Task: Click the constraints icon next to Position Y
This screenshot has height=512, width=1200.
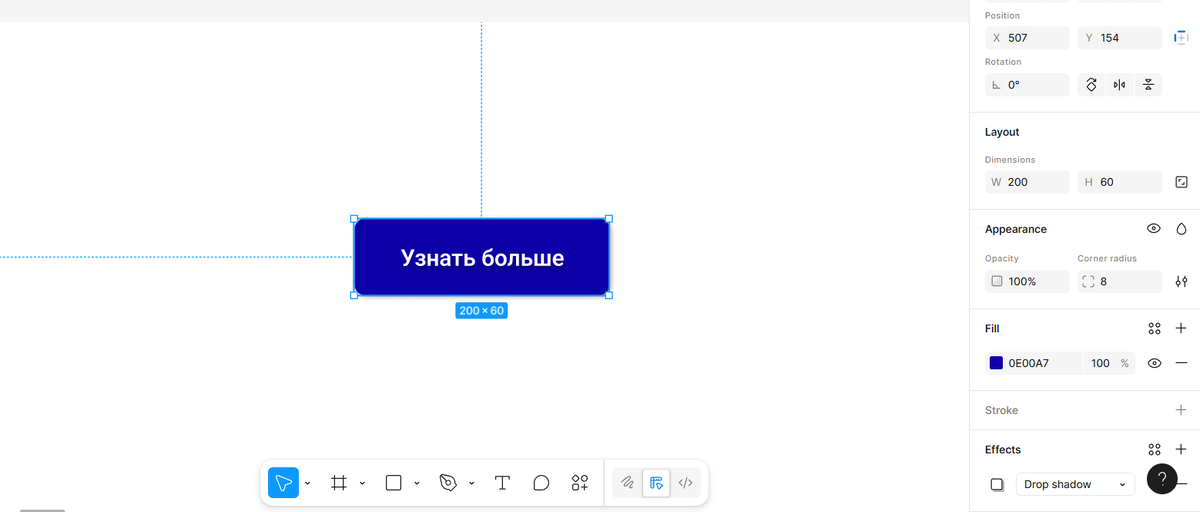Action: 1181,37
